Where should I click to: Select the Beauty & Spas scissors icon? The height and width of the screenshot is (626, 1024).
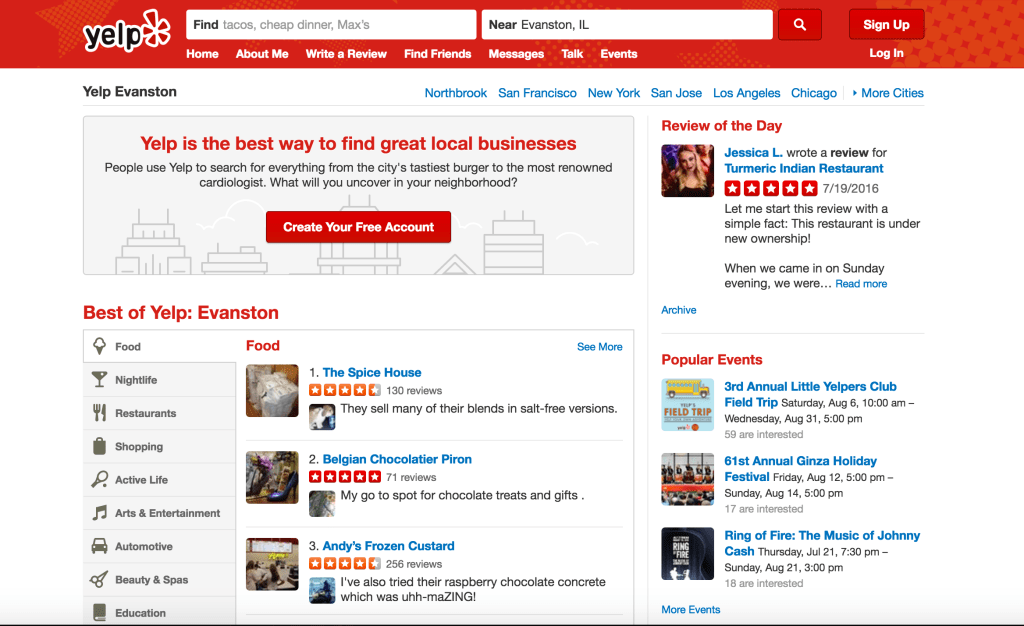tap(99, 579)
